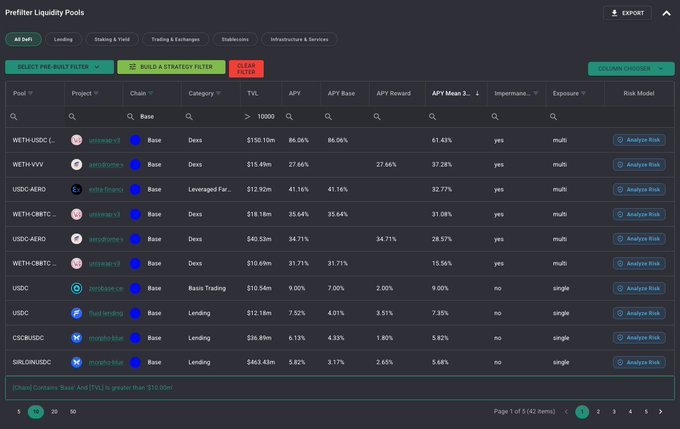Sort by APY column header
This screenshot has height=429, width=680.
tap(295, 93)
